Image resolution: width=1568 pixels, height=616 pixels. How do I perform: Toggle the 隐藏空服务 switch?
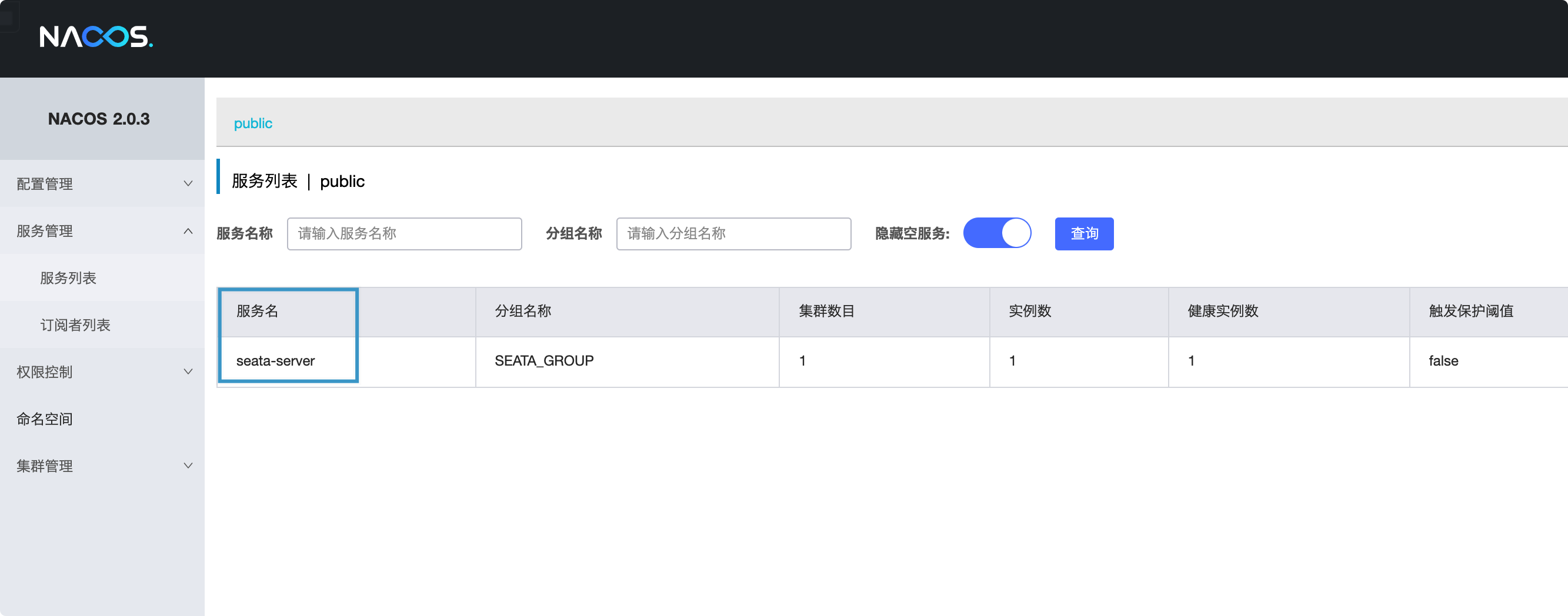pyautogui.click(x=997, y=233)
